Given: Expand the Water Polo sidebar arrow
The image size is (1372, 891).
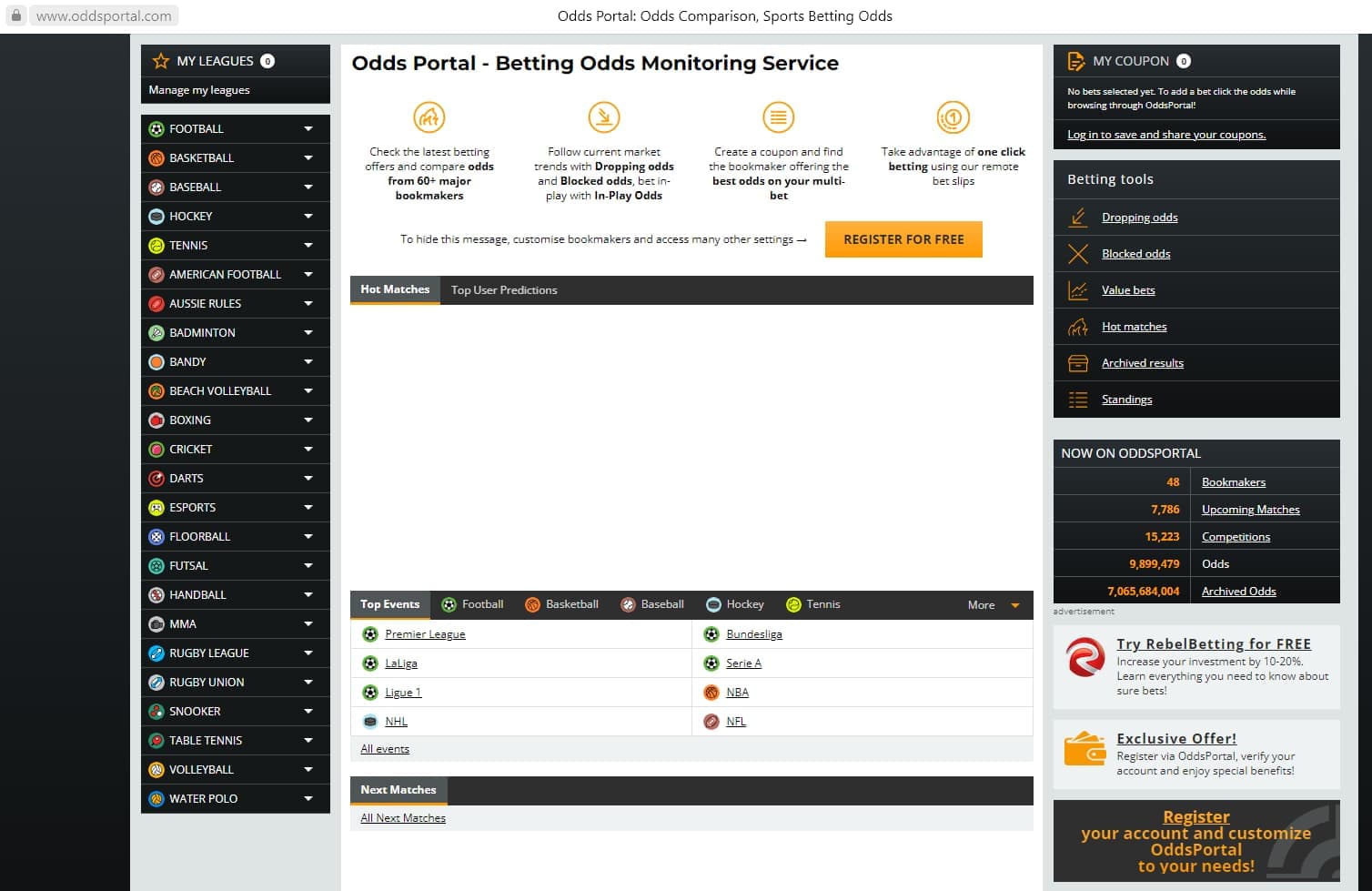Looking at the screenshot, I should point(308,799).
